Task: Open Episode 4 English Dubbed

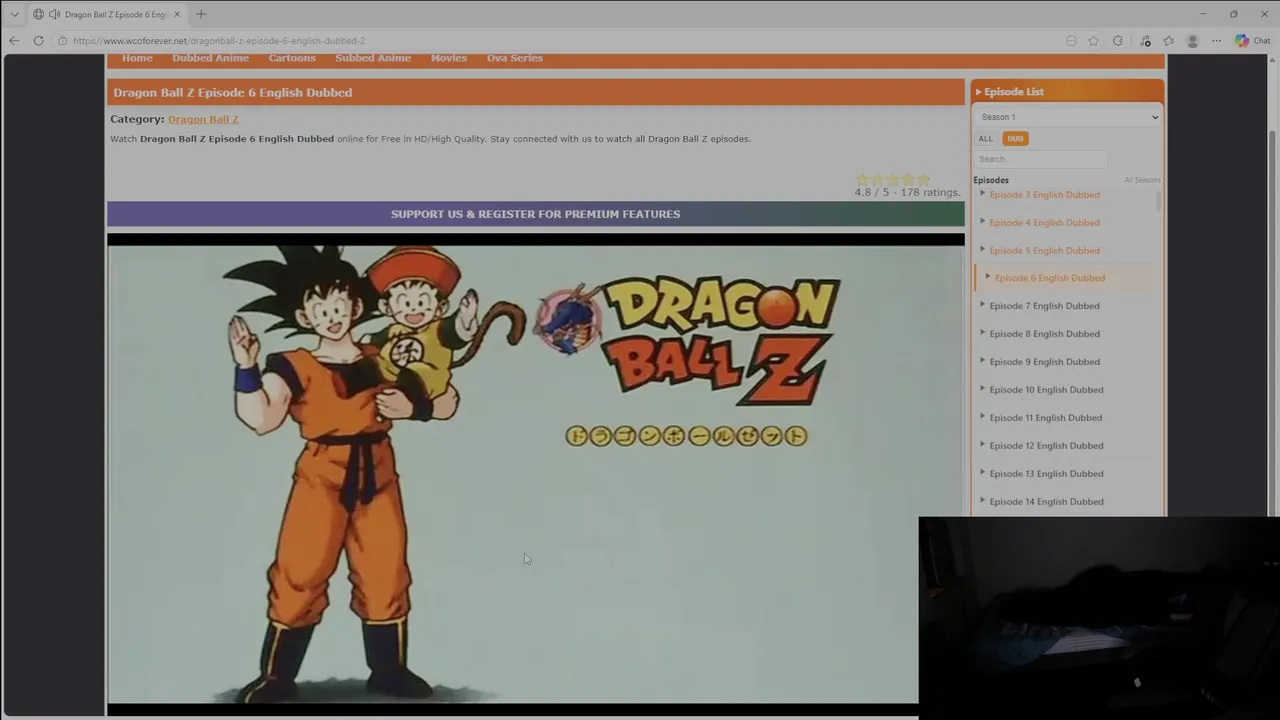Action: click(1044, 223)
